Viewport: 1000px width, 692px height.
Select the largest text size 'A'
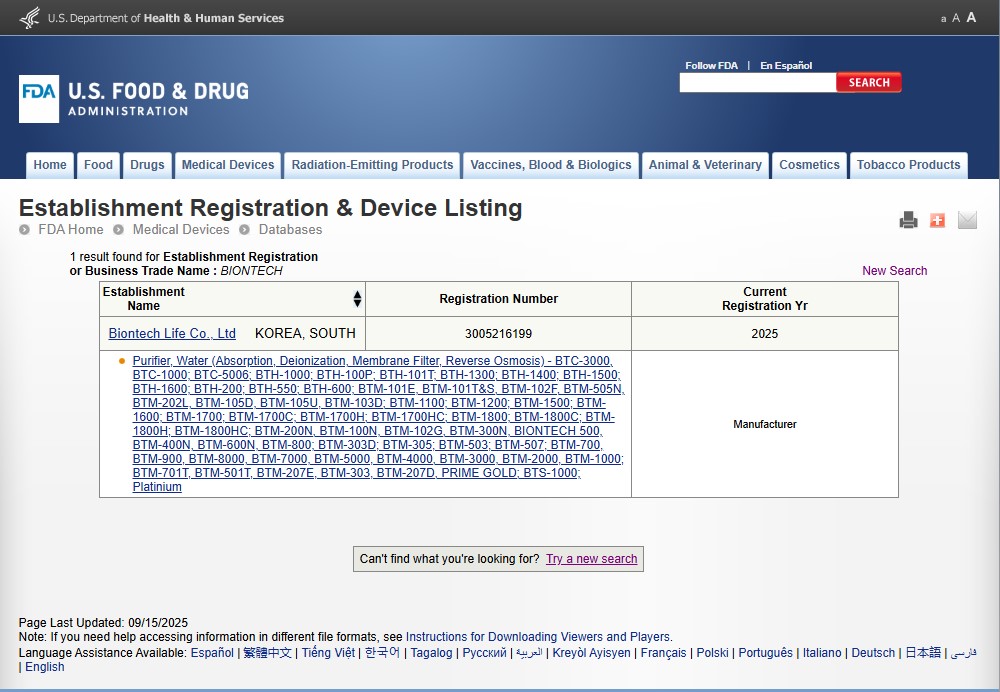tap(971, 17)
